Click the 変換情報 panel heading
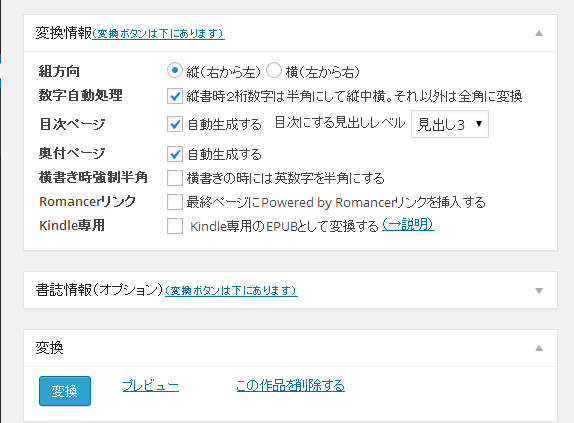574x423 pixels. 63,33
